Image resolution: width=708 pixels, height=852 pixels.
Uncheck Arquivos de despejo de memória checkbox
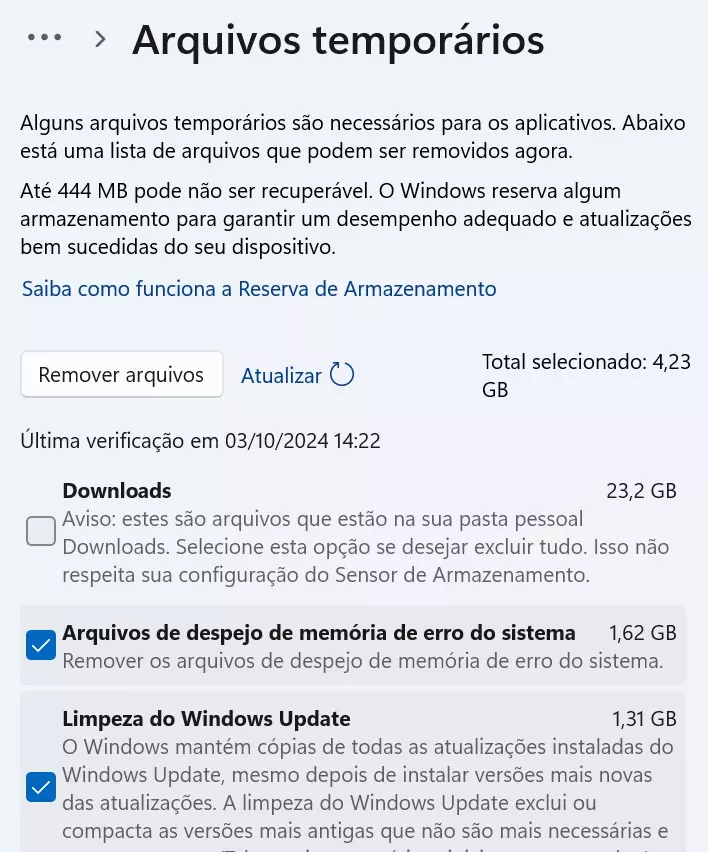tap(41, 645)
